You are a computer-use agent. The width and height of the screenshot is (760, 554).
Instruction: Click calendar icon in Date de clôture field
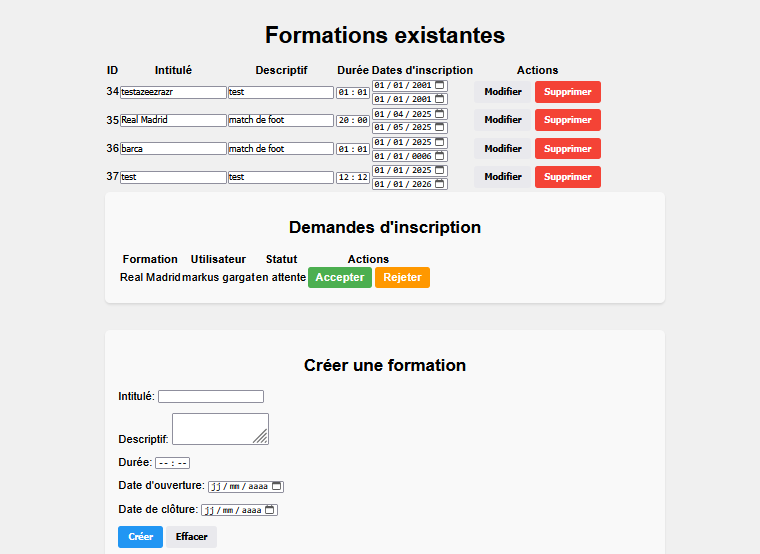pyautogui.click(x=270, y=510)
